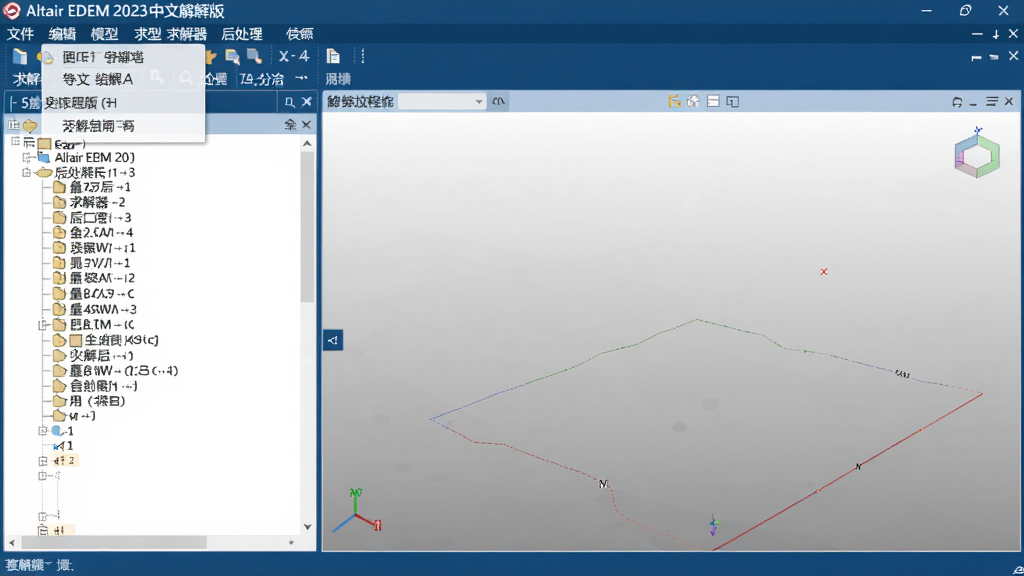Click the document page icon after X-4
This screenshot has width=1024, height=576.
[333, 56]
